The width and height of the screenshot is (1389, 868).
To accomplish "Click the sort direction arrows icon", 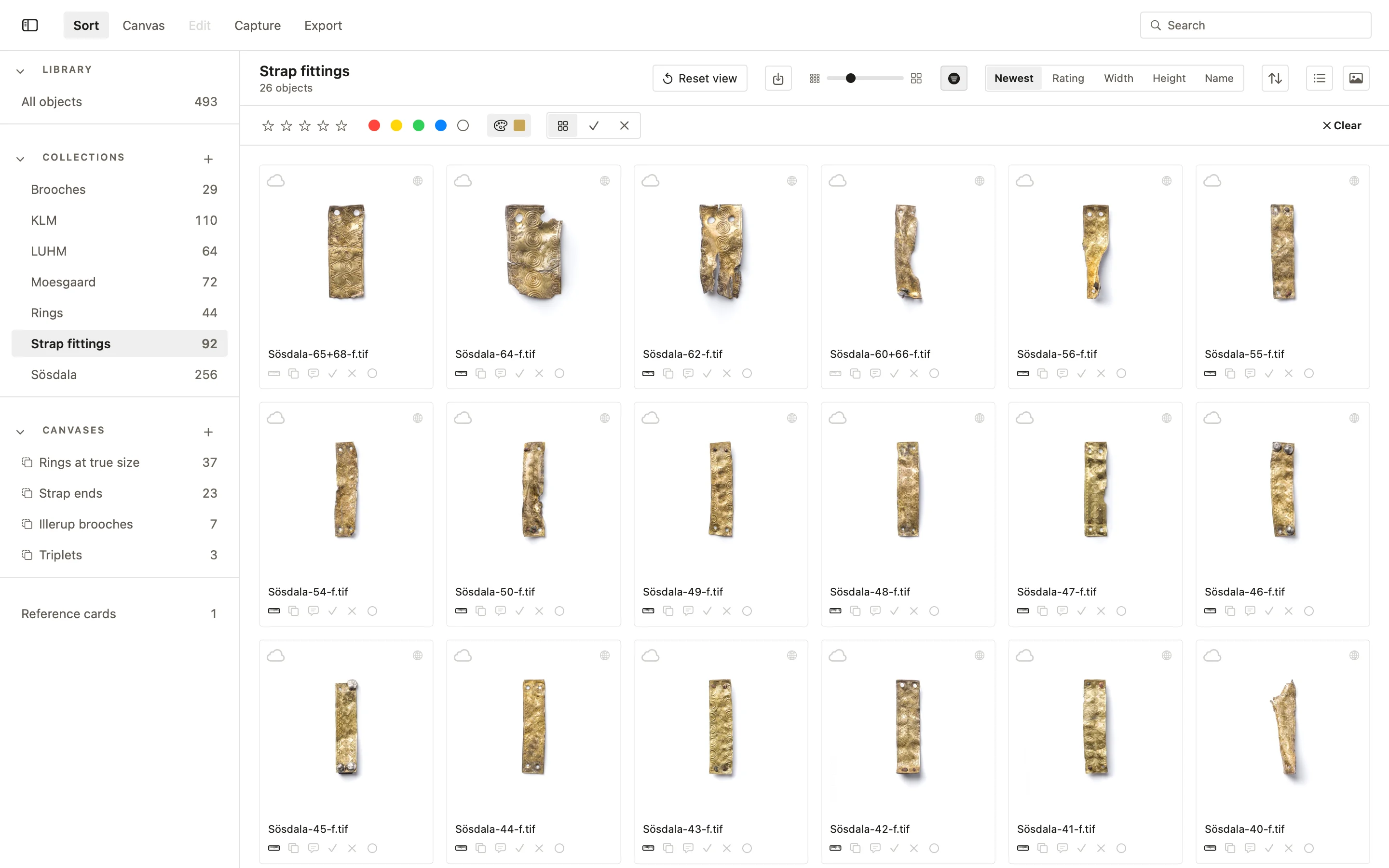I will pos(1275,78).
